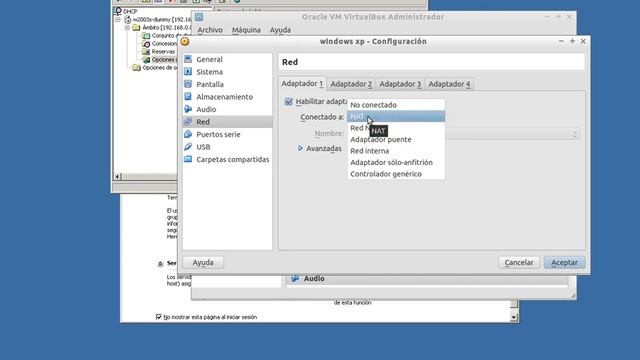Switch to the Adaptador 2 tab

(x=351, y=84)
